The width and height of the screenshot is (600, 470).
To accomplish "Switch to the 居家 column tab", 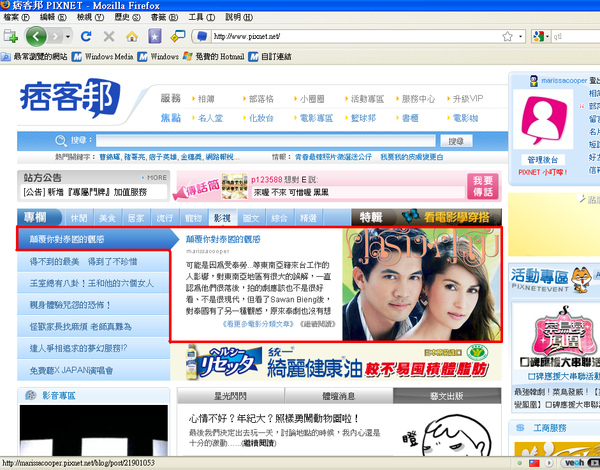I will point(136,218).
